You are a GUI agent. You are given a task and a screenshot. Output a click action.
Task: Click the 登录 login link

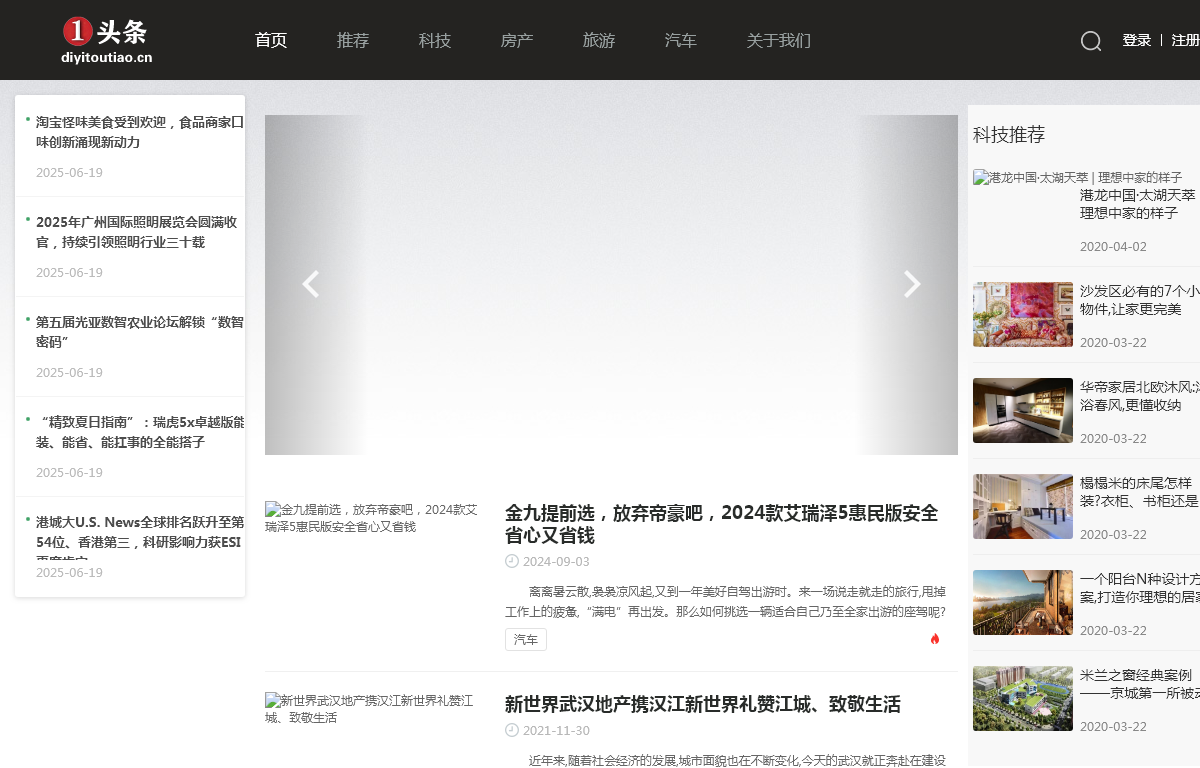1137,40
